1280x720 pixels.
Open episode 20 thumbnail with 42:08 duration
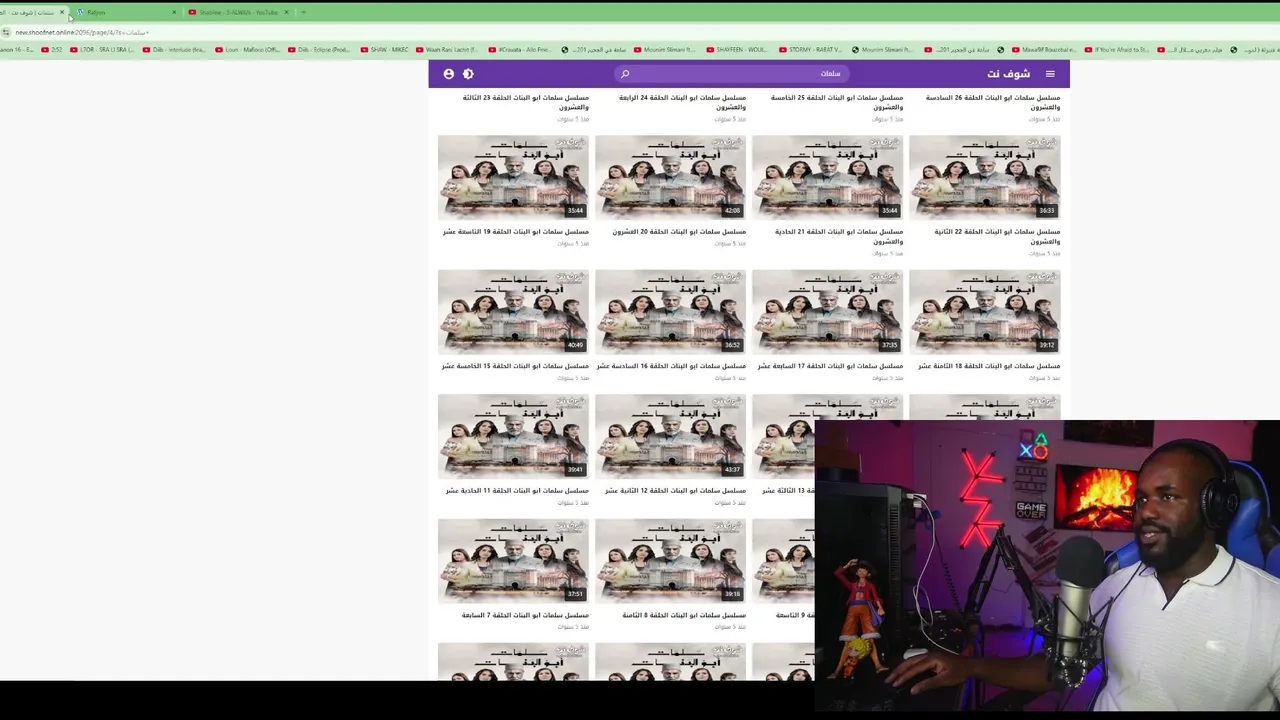tap(670, 177)
